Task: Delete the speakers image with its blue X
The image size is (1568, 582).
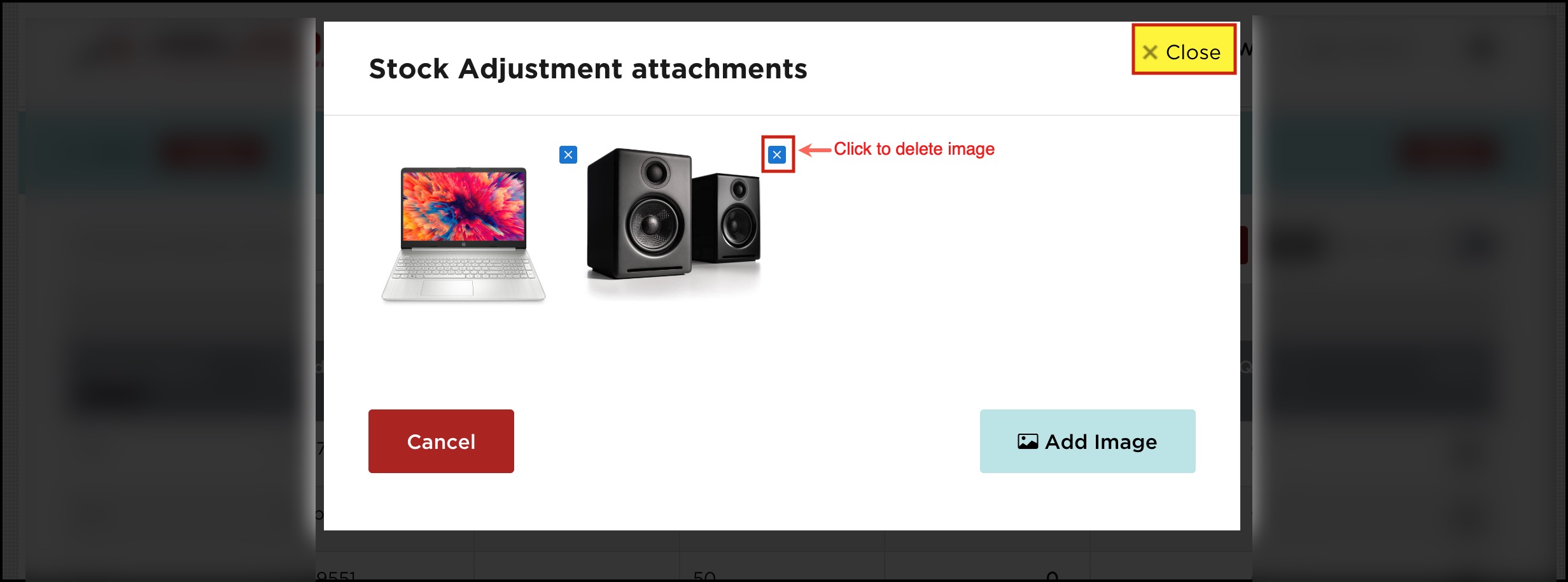Action: coord(777,155)
